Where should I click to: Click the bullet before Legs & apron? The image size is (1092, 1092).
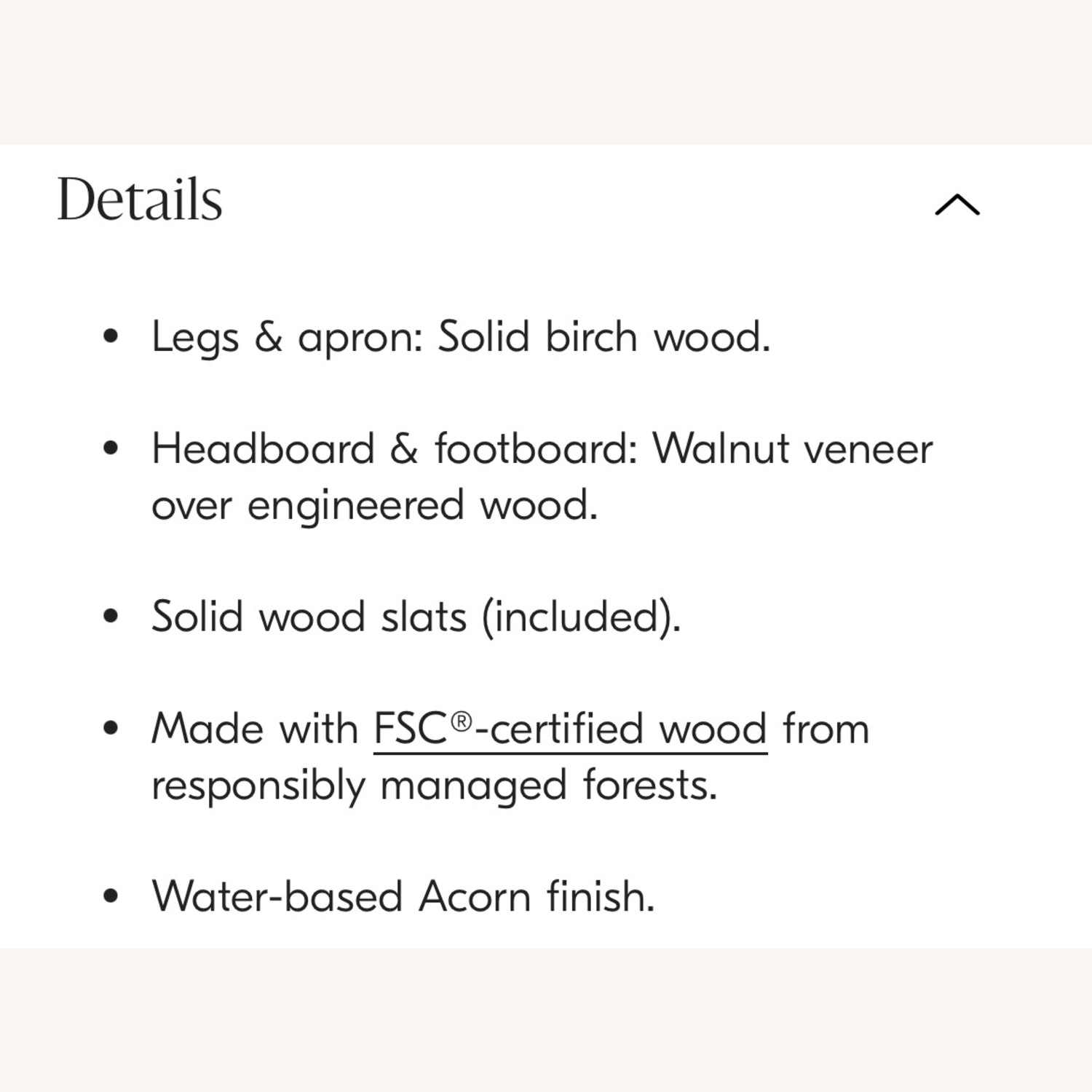coord(111,337)
